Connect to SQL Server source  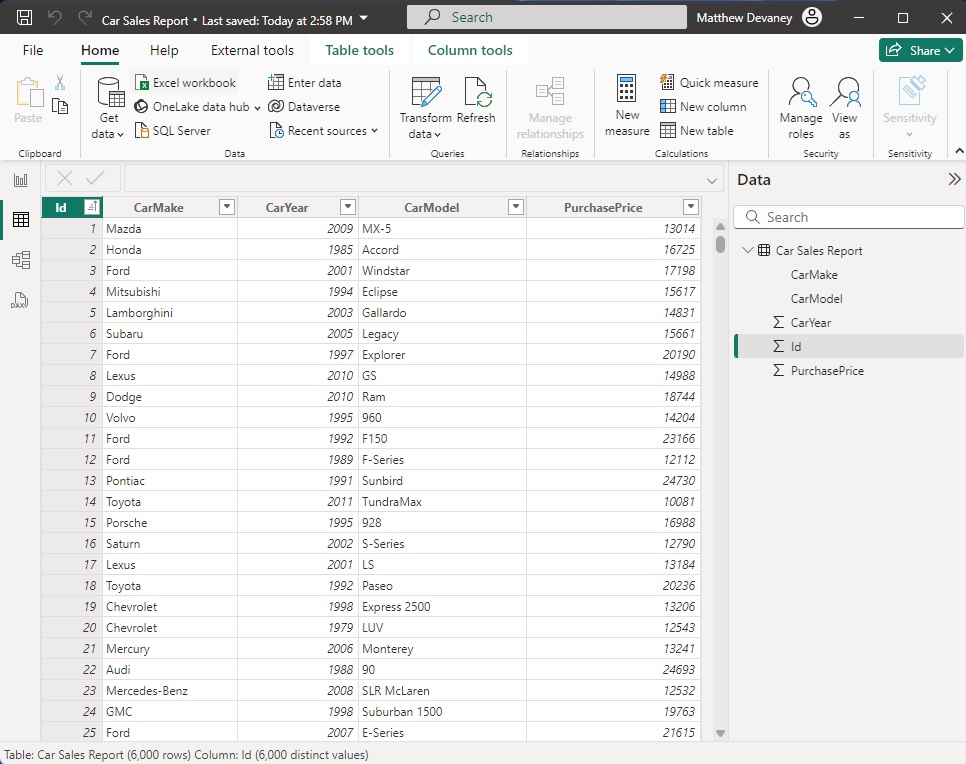click(x=173, y=131)
